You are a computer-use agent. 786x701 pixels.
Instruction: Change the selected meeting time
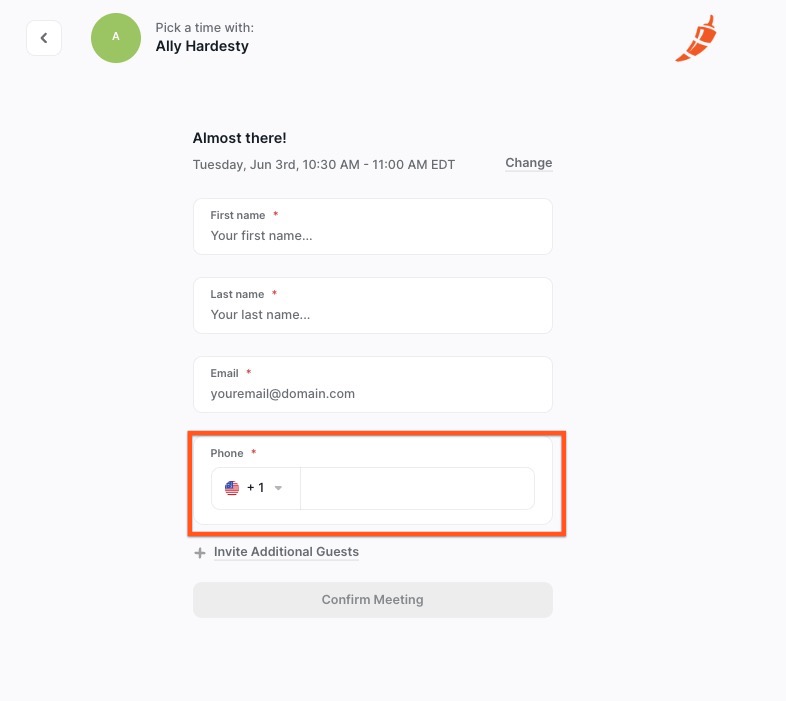pos(529,163)
